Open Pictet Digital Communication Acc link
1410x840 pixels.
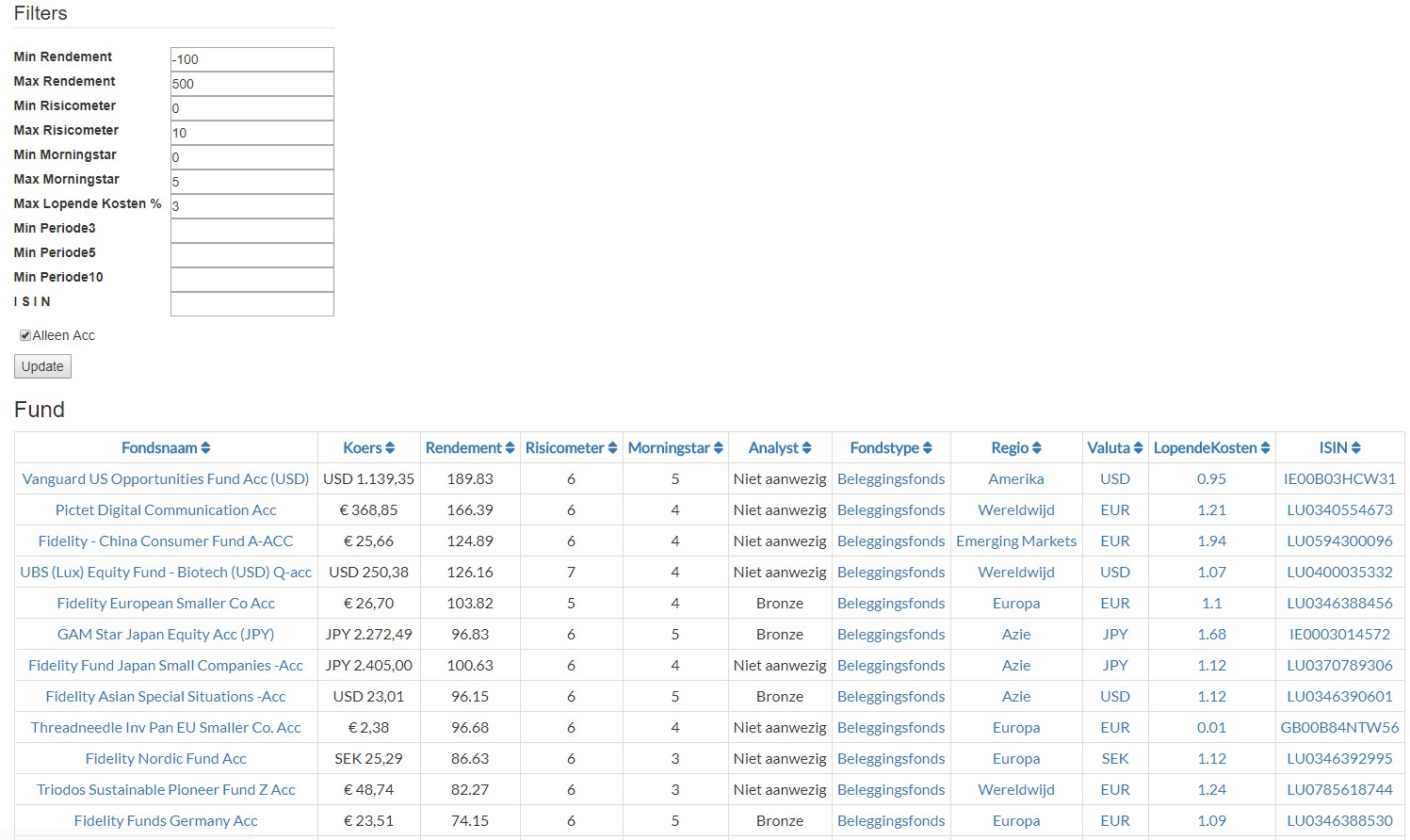(166, 510)
